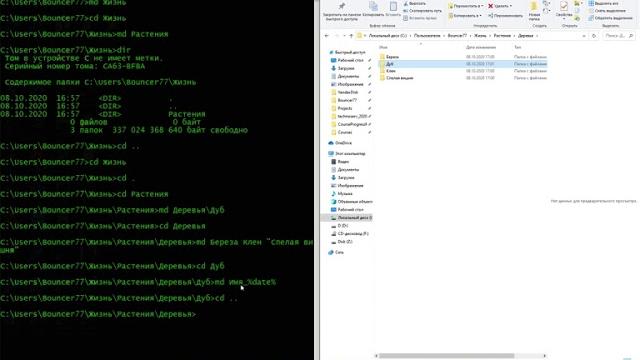640x360 pixels.
Task: Click Растения in the address breadcrumb
Action: click(502, 36)
